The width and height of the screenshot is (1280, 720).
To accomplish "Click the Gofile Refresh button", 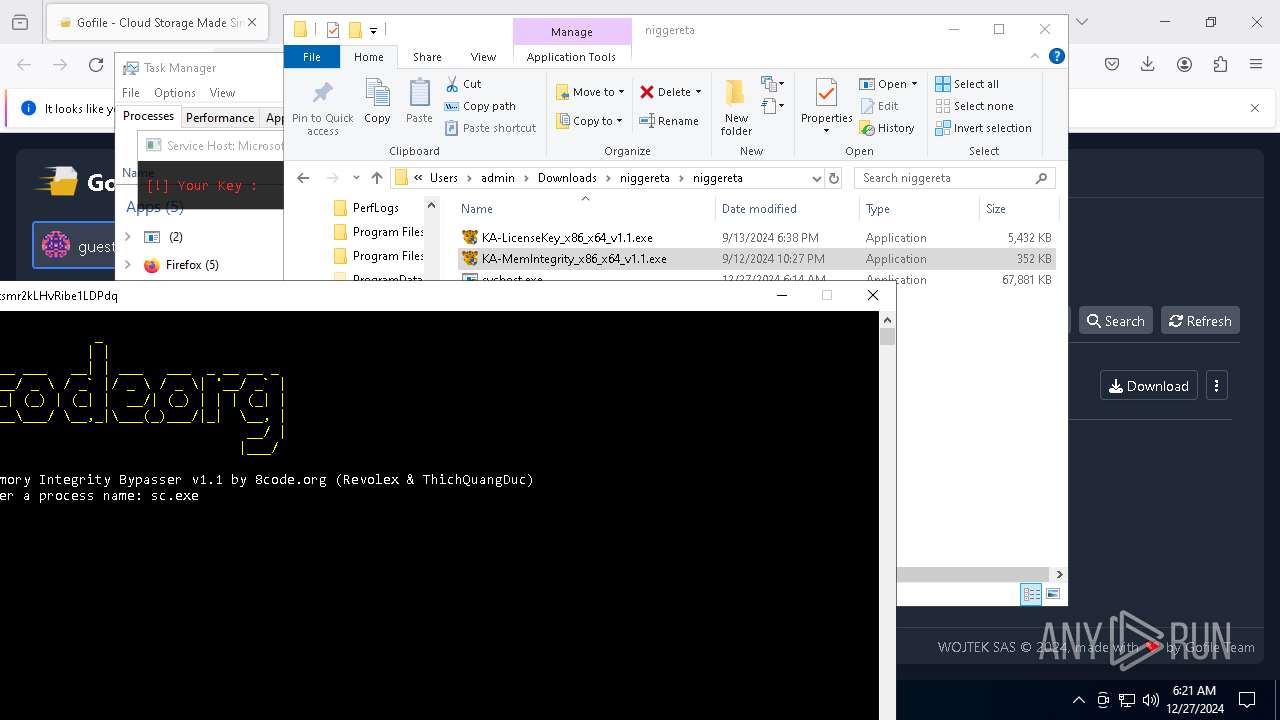I will [x=1200, y=321].
